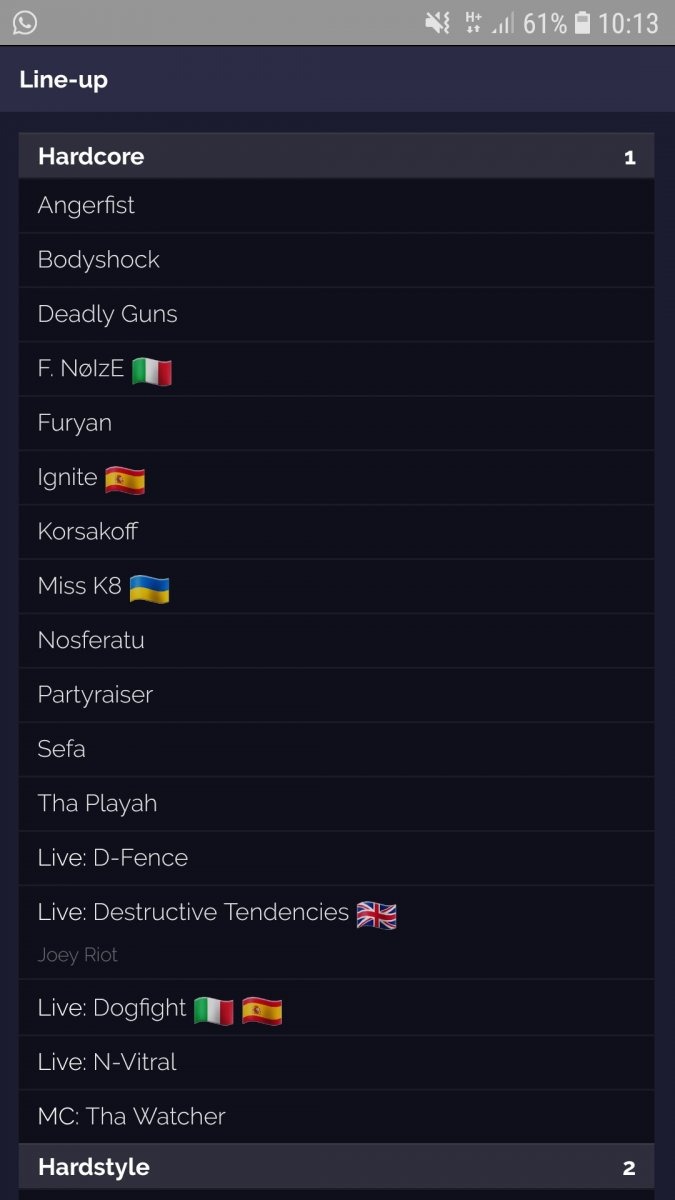Tap the Spanish flag beside Live: Dogfight

262,1010
